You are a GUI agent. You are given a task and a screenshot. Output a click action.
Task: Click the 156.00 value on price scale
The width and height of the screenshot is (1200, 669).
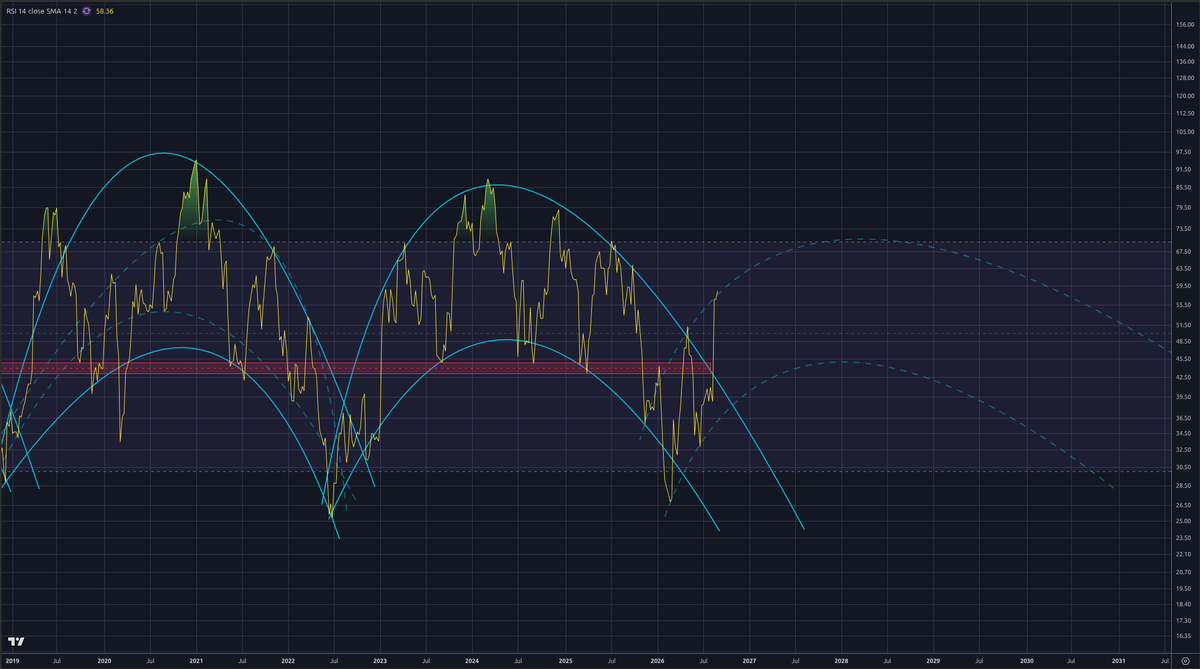1186,24
